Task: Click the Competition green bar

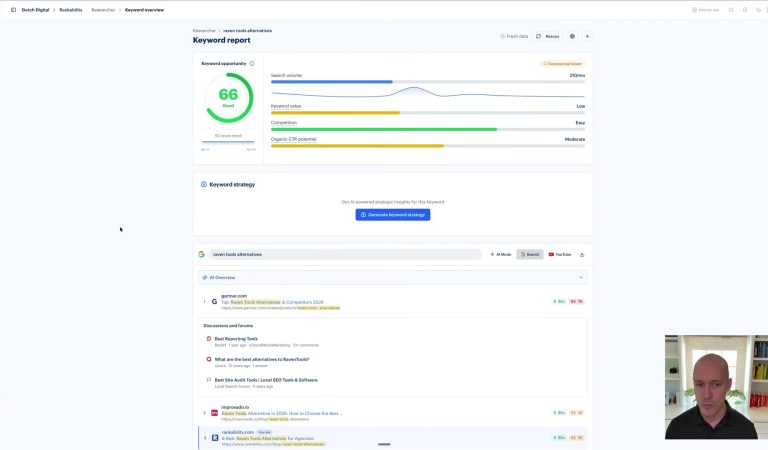Action: (384, 129)
